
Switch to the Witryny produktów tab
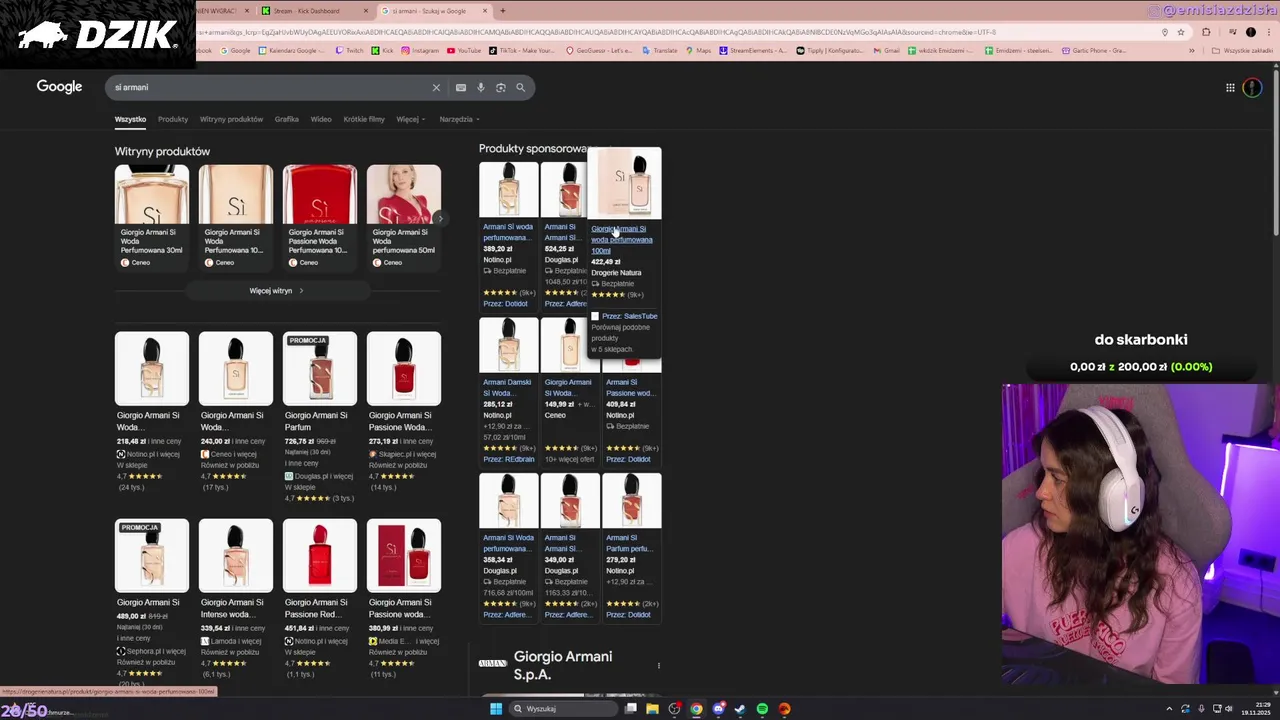pos(231,119)
